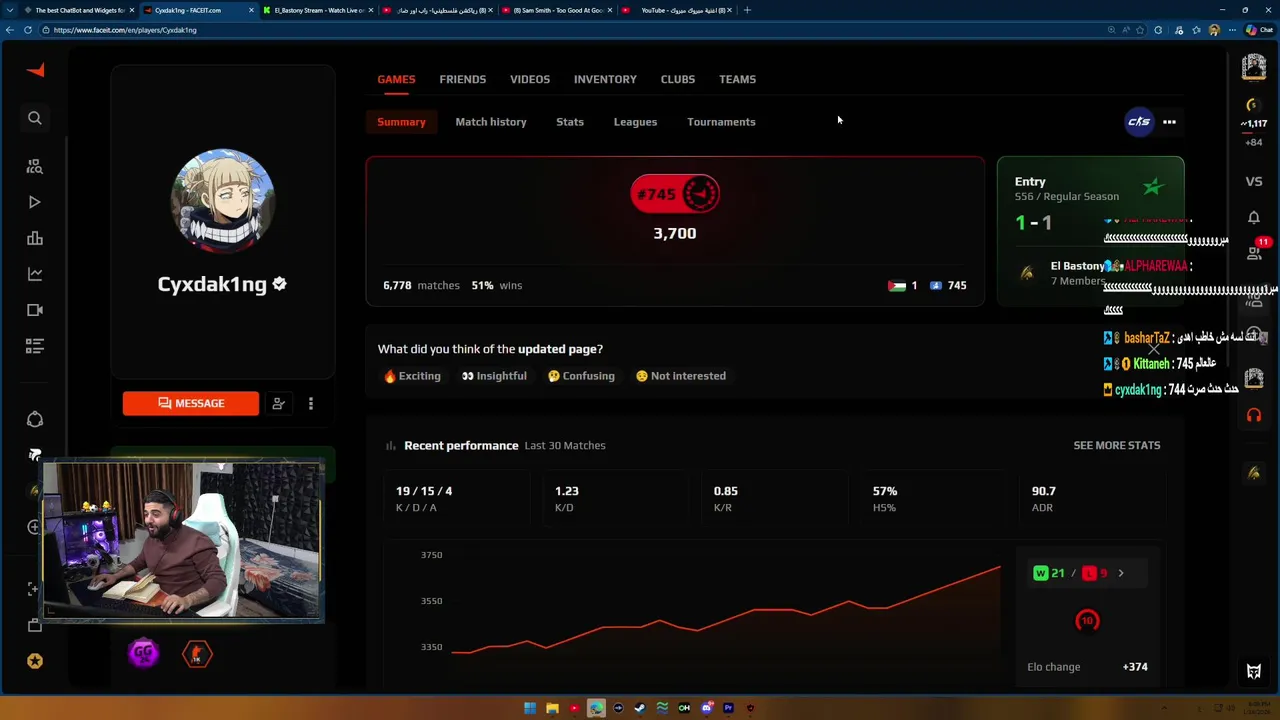Open the player finder icon in left sidebar

[x=35, y=166]
